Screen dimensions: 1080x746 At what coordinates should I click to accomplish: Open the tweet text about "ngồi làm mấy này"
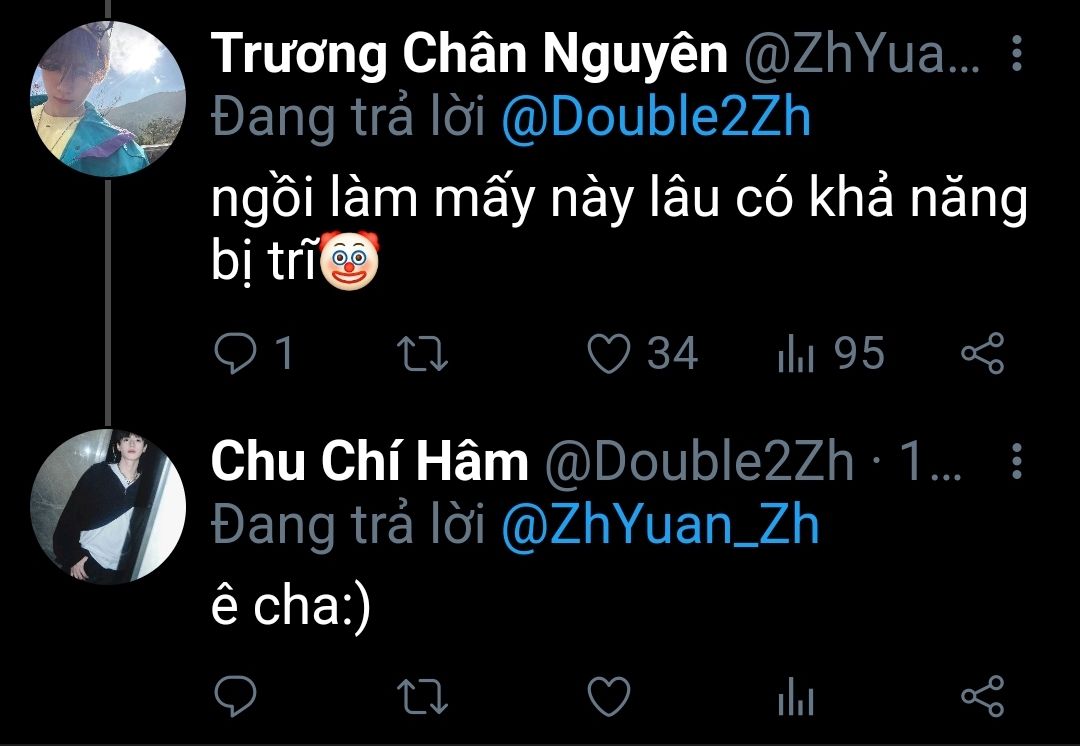619,230
